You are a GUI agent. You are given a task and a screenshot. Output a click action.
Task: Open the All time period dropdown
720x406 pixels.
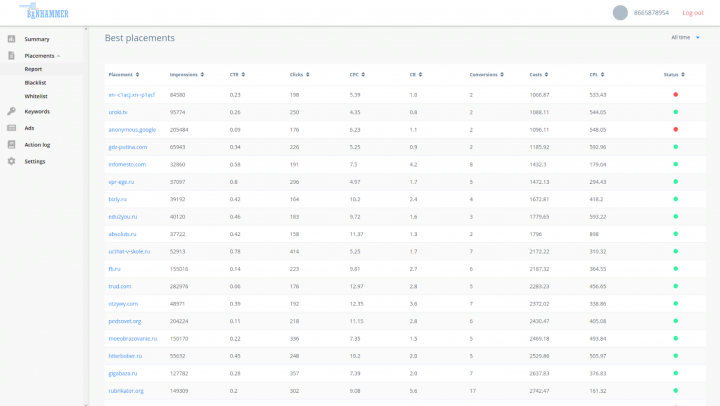(685, 37)
